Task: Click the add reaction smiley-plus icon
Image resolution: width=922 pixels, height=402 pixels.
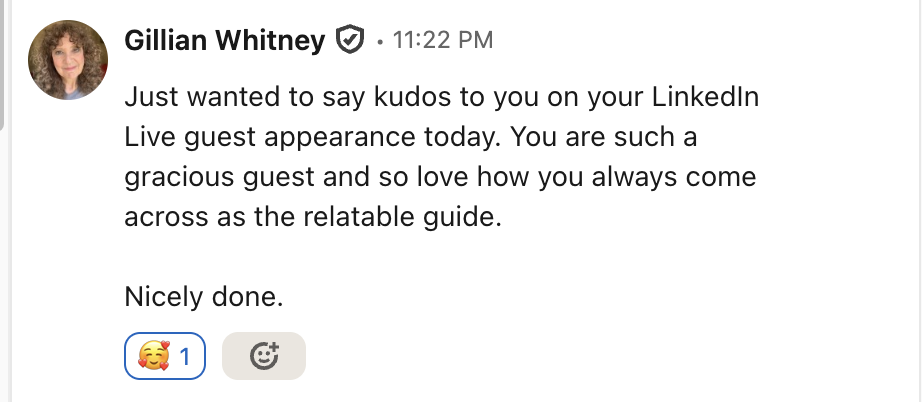Action: click(x=263, y=356)
